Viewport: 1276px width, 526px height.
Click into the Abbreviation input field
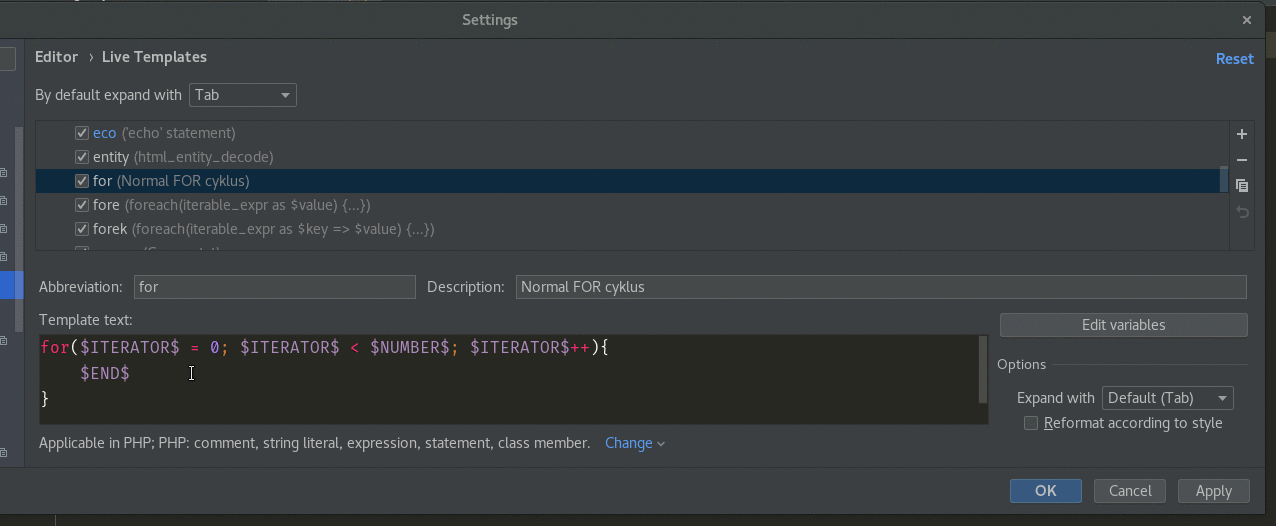[275, 287]
